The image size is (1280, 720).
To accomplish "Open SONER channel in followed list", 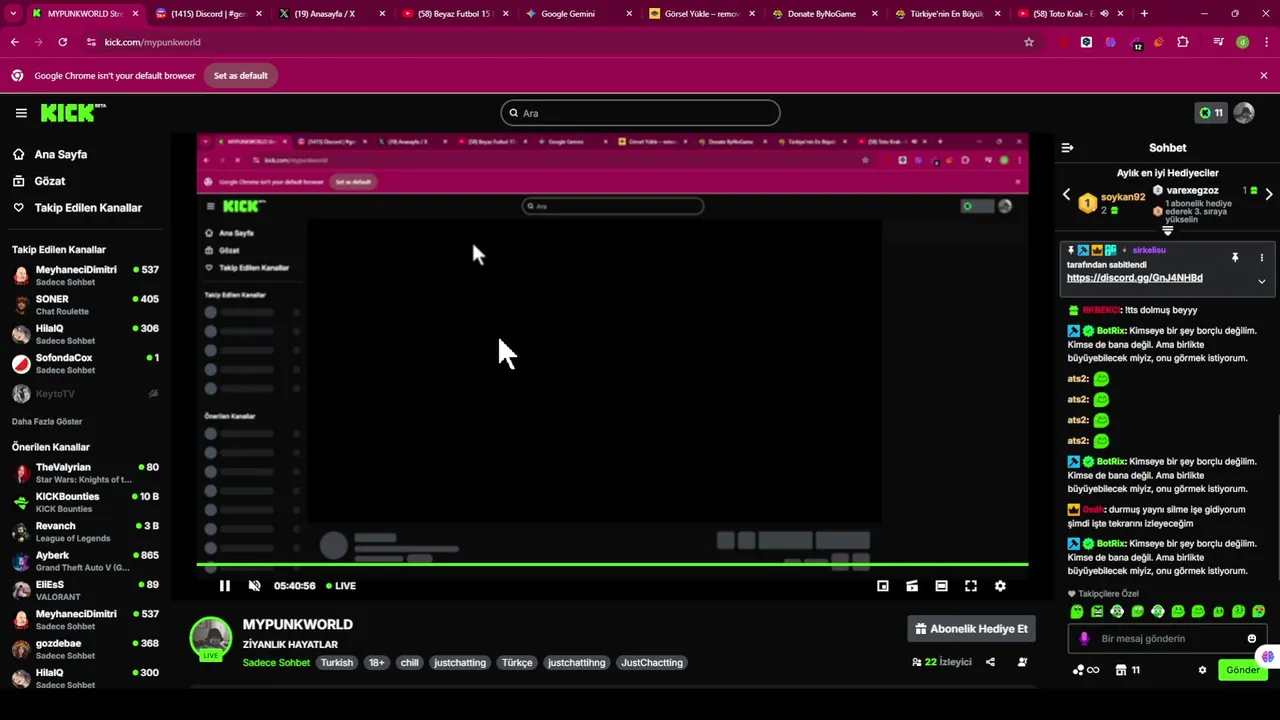I will click(x=85, y=305).
